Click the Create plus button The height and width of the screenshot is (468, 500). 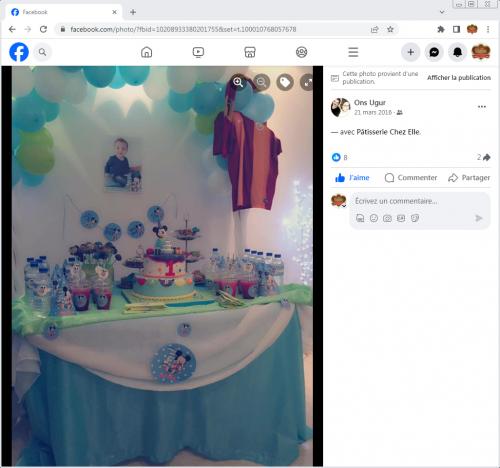[x=411, y=52]
